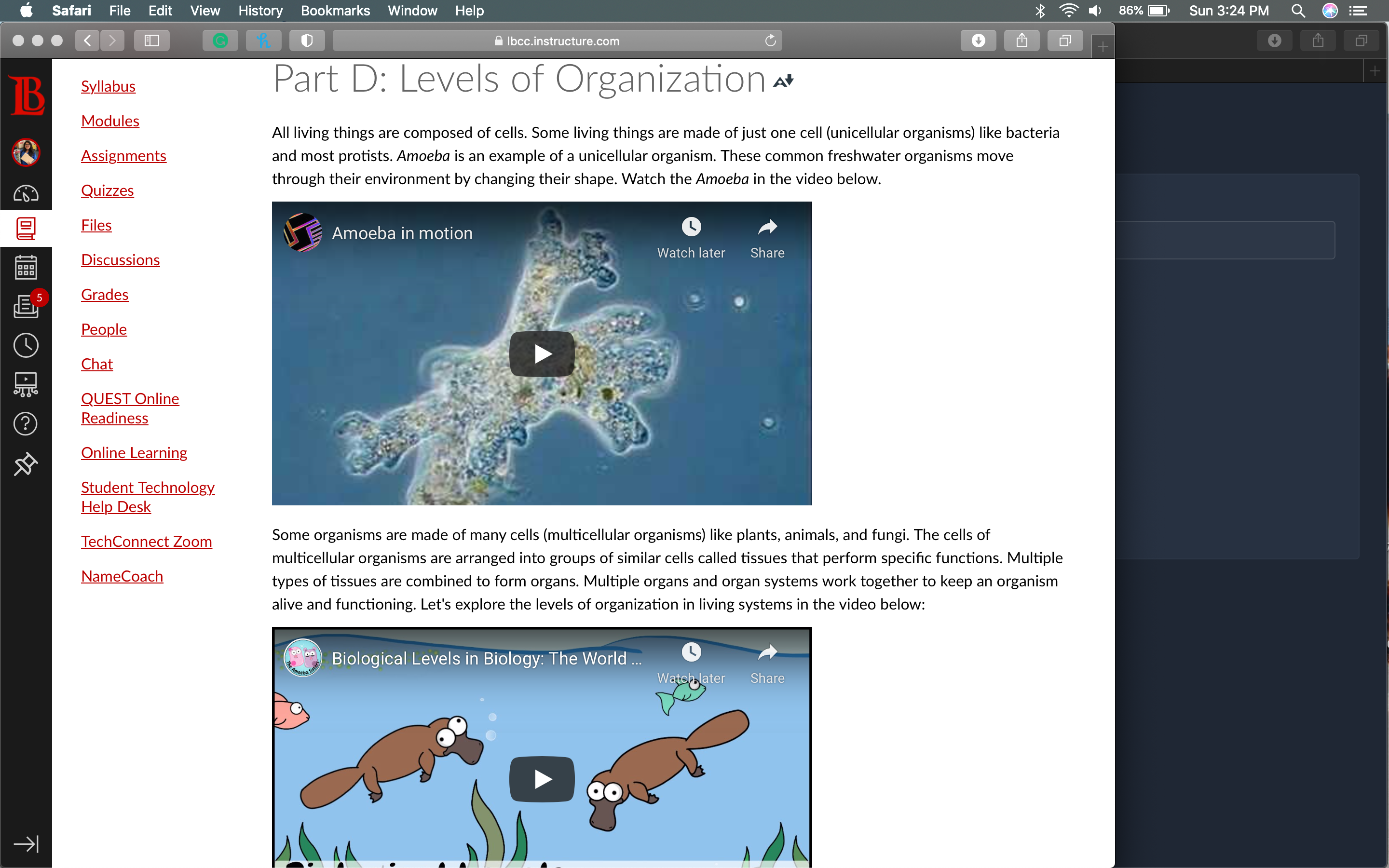Open the Immersive Reader icon beside page title
The width and height of the screenshot is (1389, 868).
click(783, 81)
